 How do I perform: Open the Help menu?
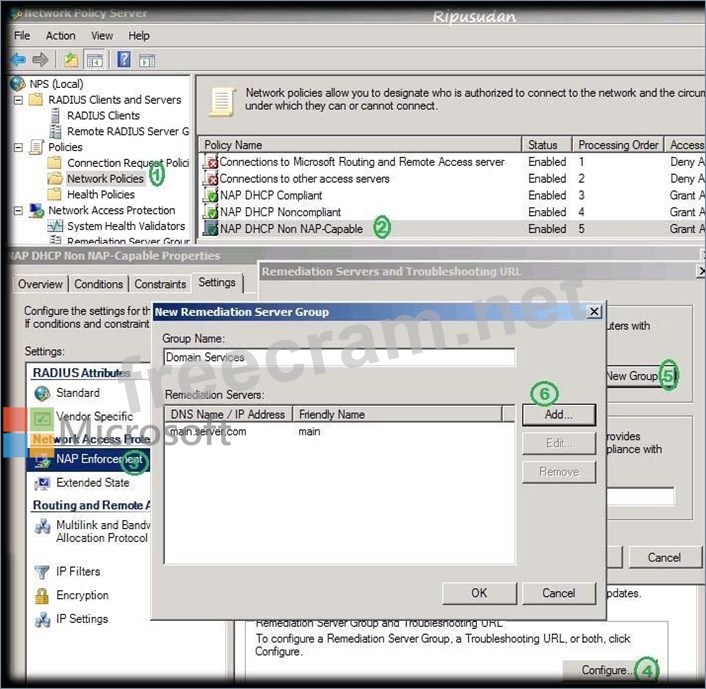(139, 36)
